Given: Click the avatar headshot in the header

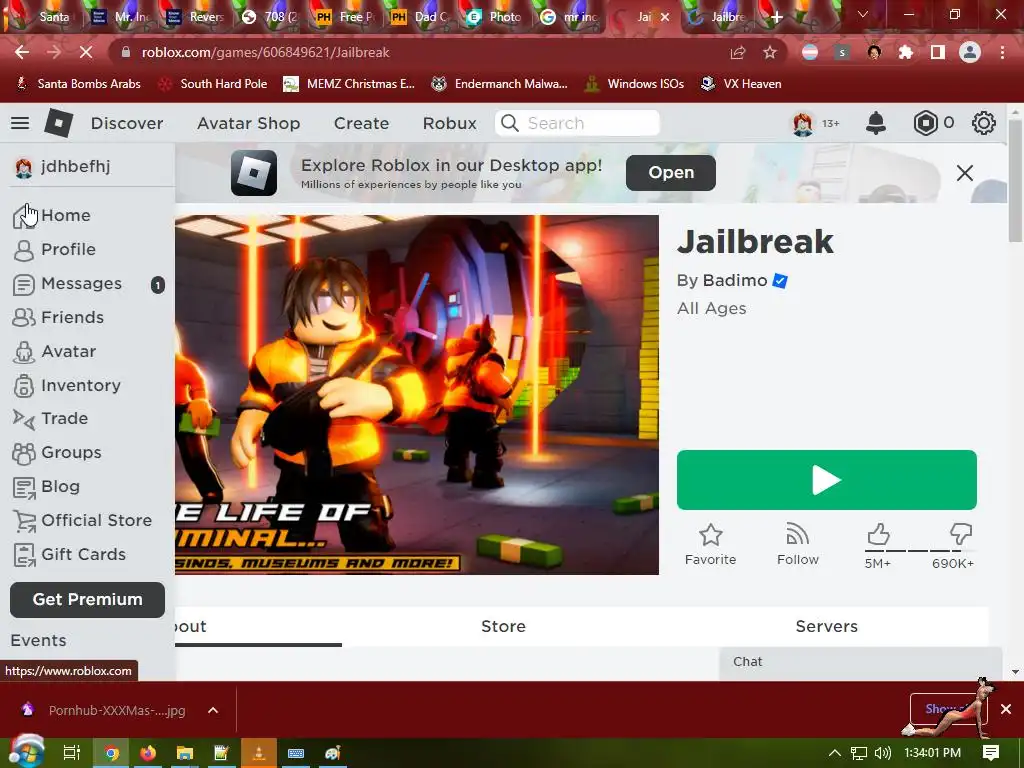Looking at the screenshot, I should click(803, 123).
